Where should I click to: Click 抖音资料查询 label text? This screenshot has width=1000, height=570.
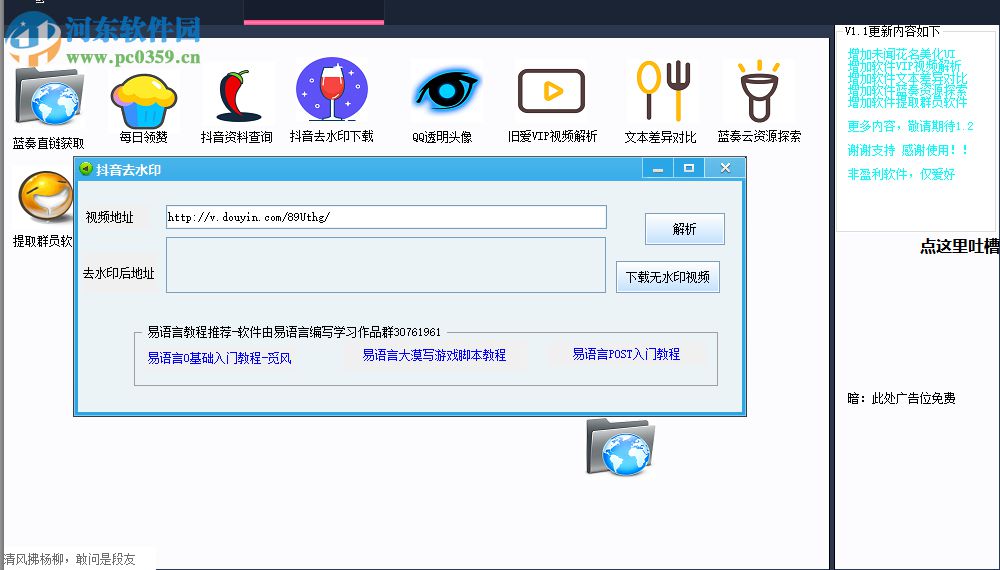(x=237, y=137)
